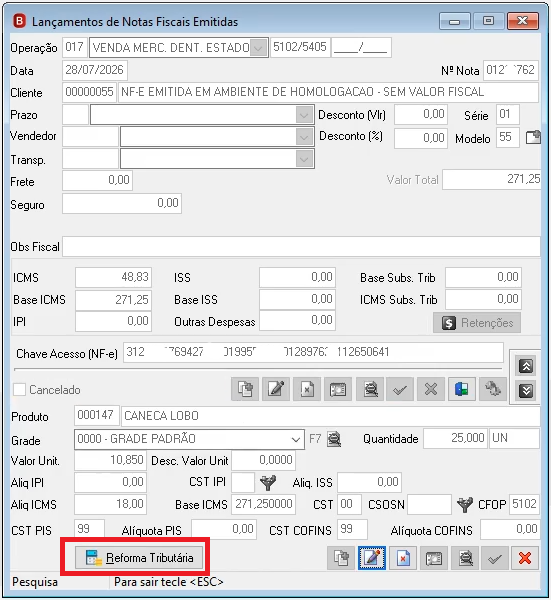Viewport: 551px width, 600px height.
Task: Open the Prazo dropdown list
Action: coord(304,115)
